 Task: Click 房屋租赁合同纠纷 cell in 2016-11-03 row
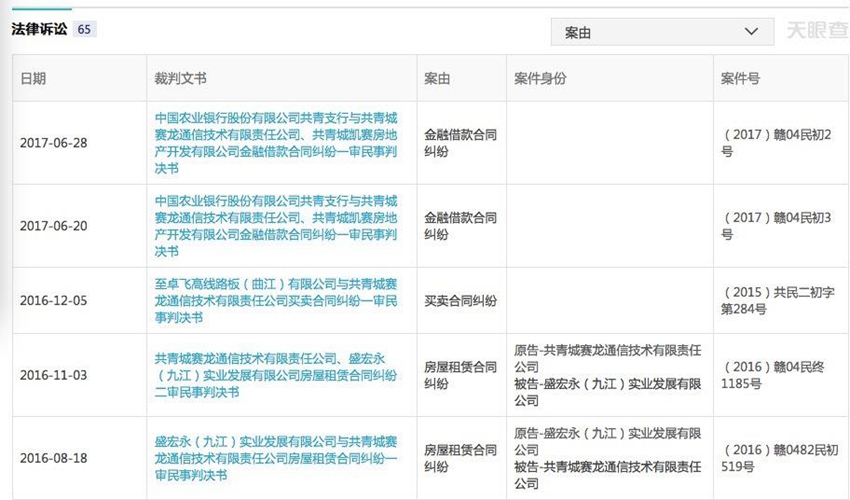point(460,375)
